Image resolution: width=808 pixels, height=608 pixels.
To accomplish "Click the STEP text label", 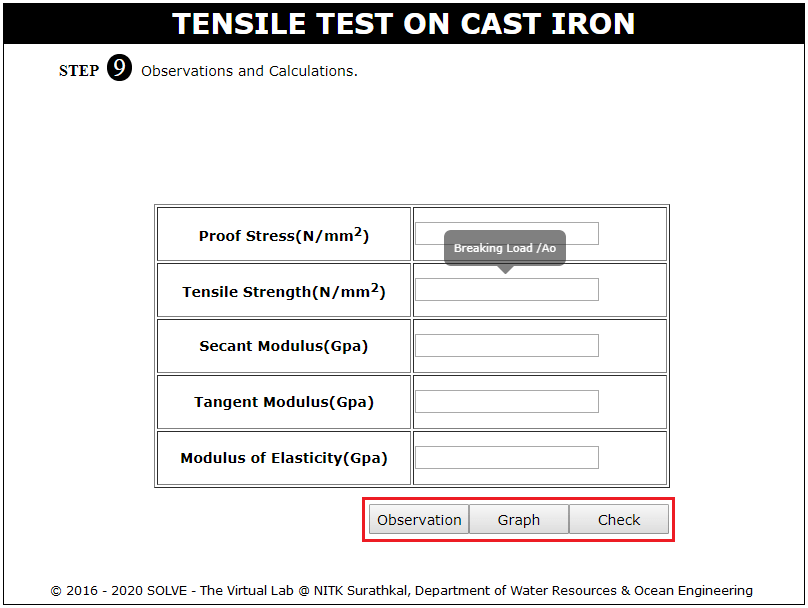I will (x=79, y=71).
